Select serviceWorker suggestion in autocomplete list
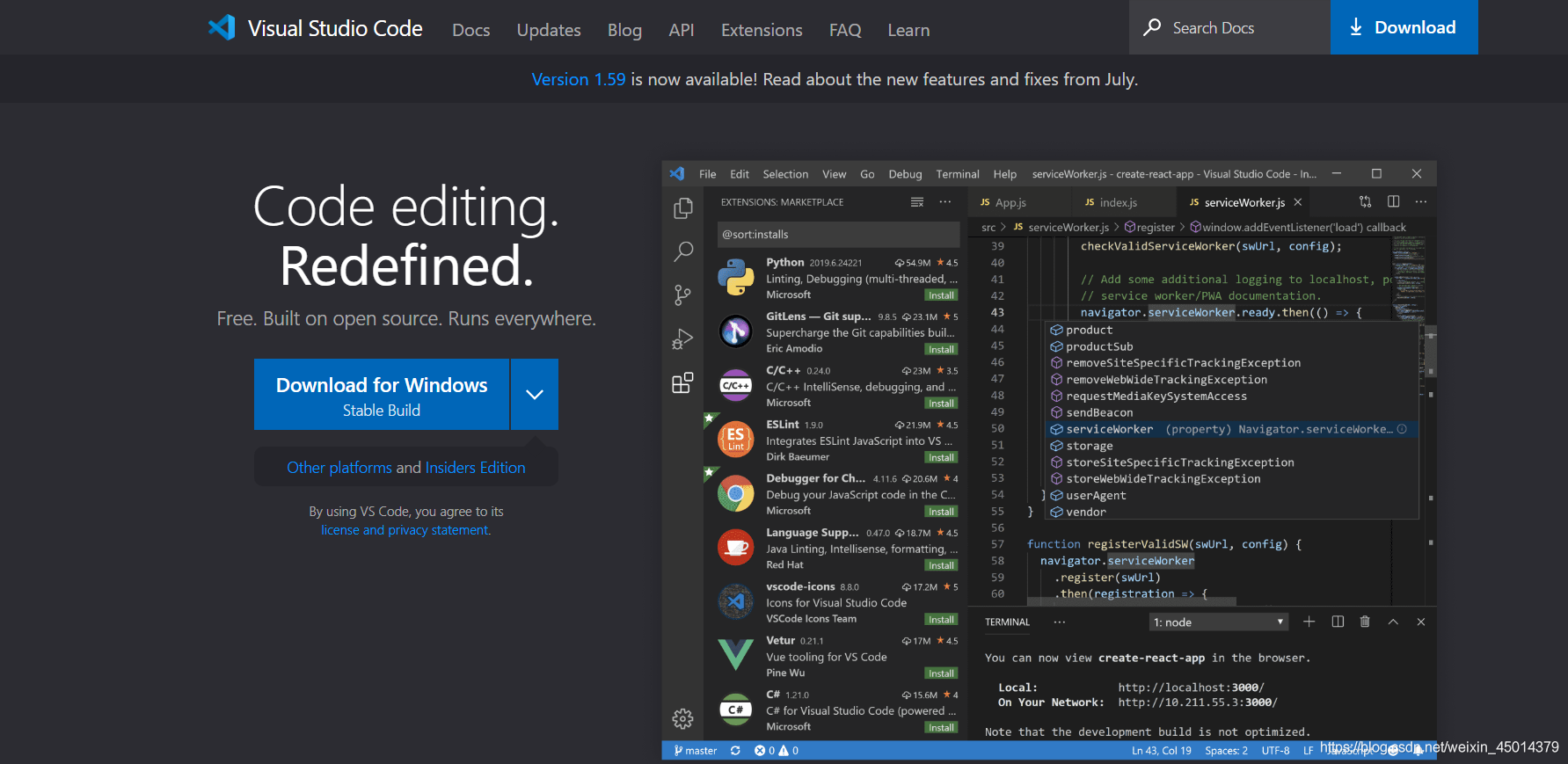 [x=1231, y=429]
